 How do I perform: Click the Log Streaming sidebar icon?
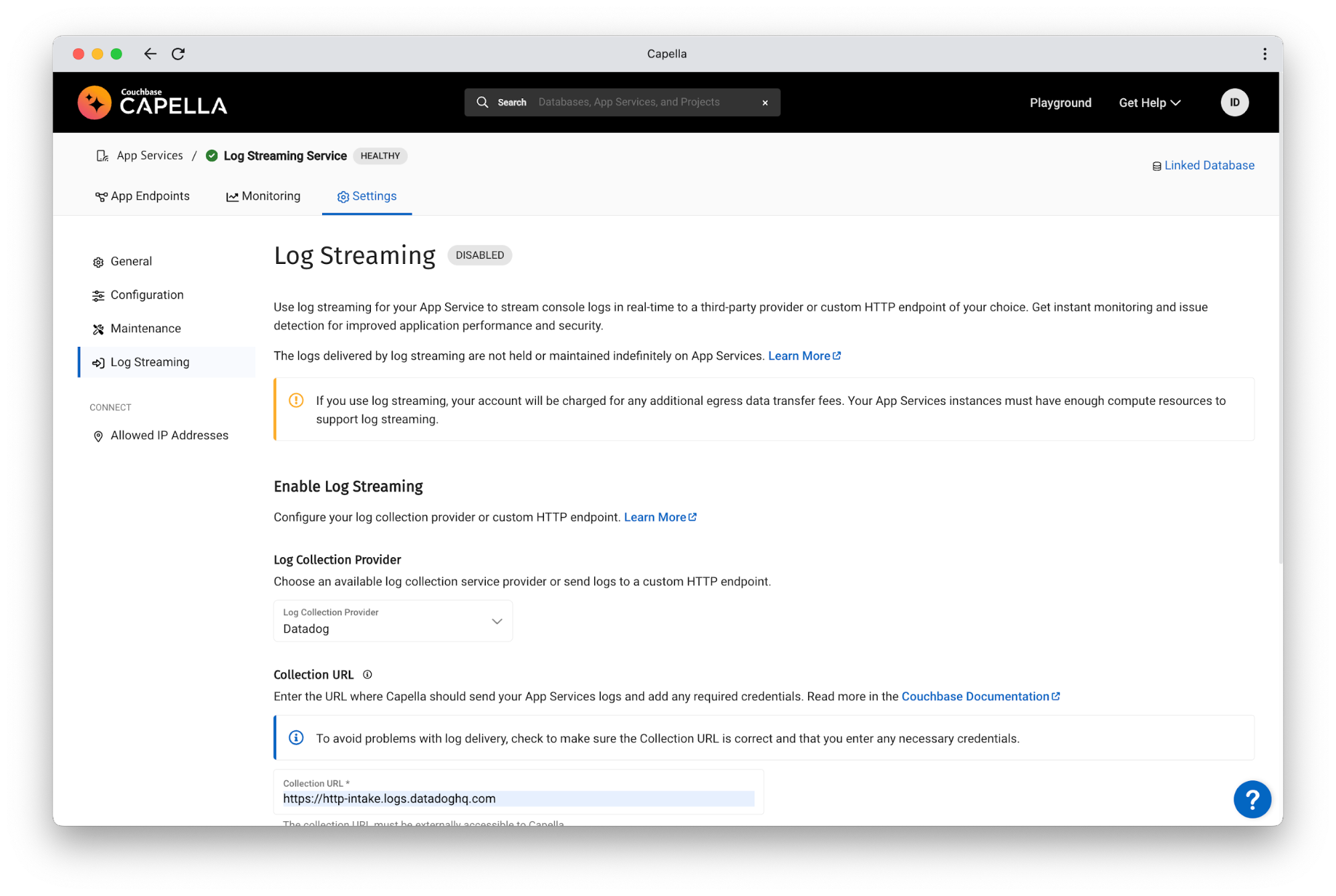coord(98,362)
